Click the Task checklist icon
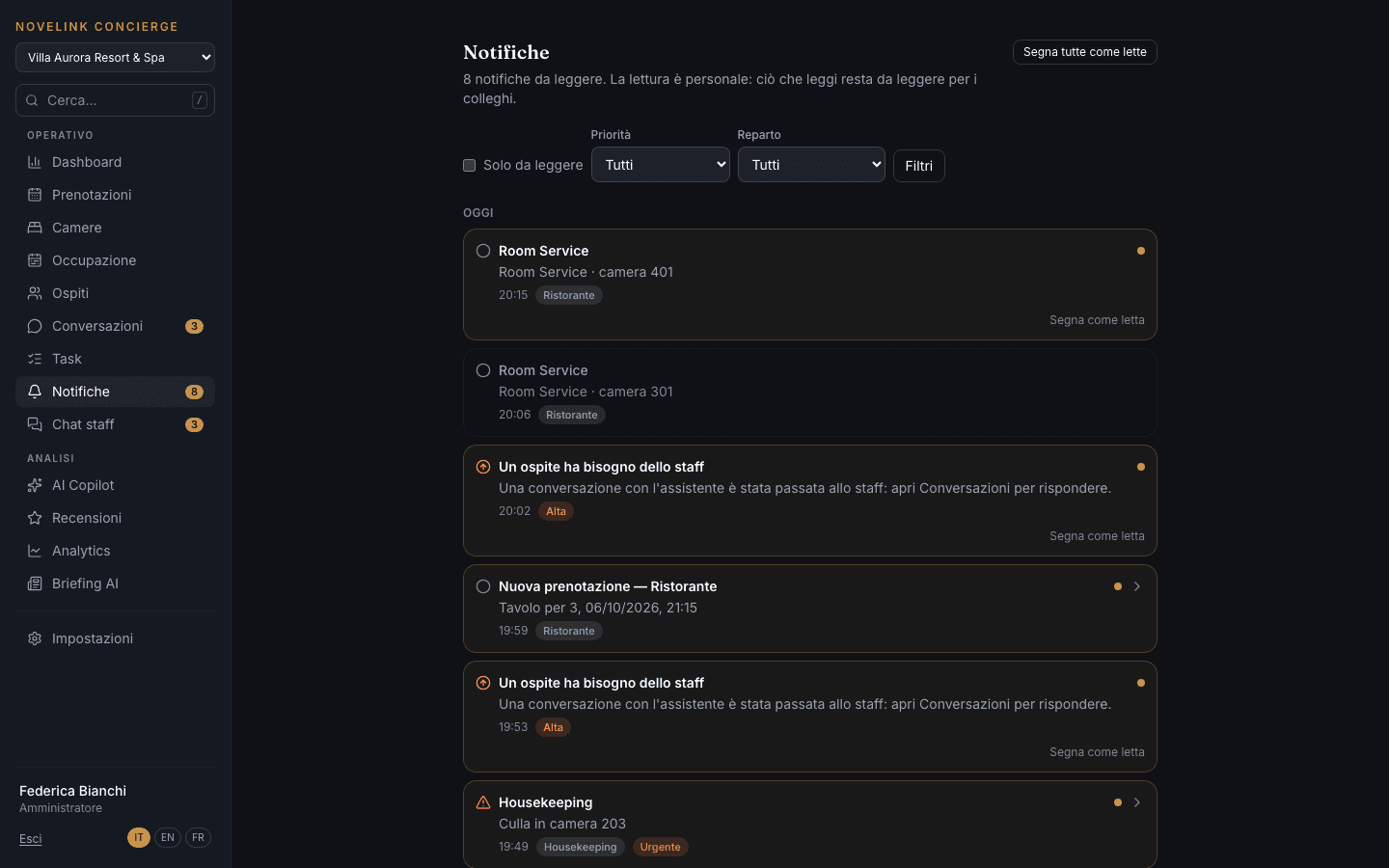This screenshot has width=1389, height=868. tap(35, 359)
